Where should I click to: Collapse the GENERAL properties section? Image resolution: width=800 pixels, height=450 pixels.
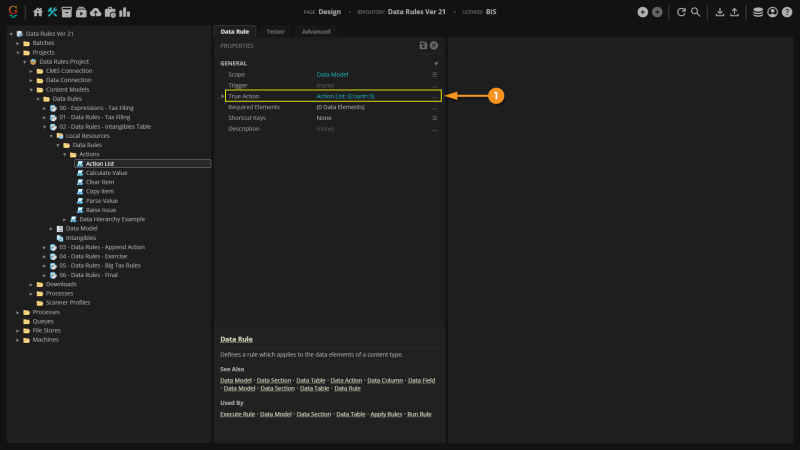tap(435, 63)
